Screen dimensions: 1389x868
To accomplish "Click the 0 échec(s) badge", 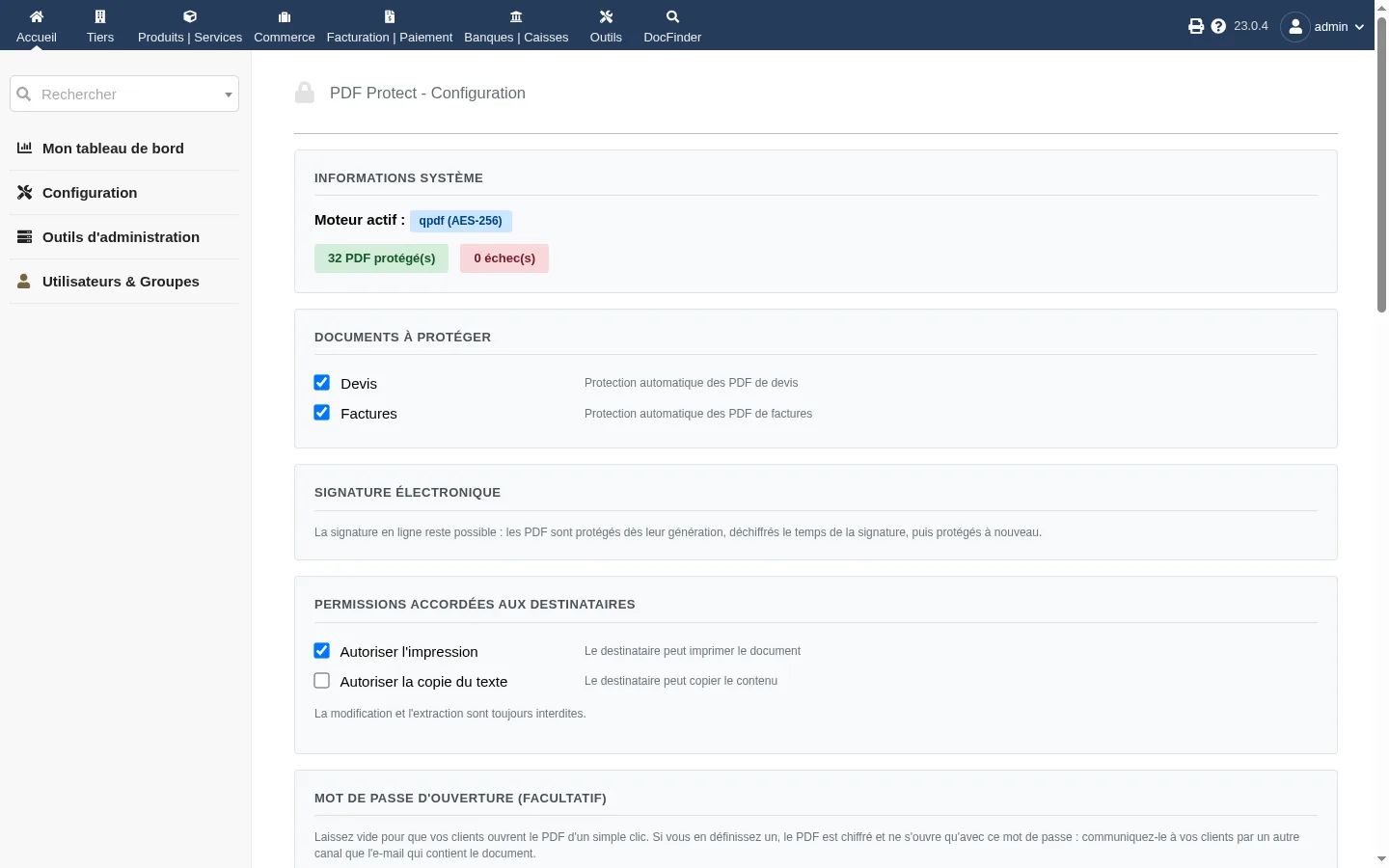I will pyautogui.click(x=504, y=258).
